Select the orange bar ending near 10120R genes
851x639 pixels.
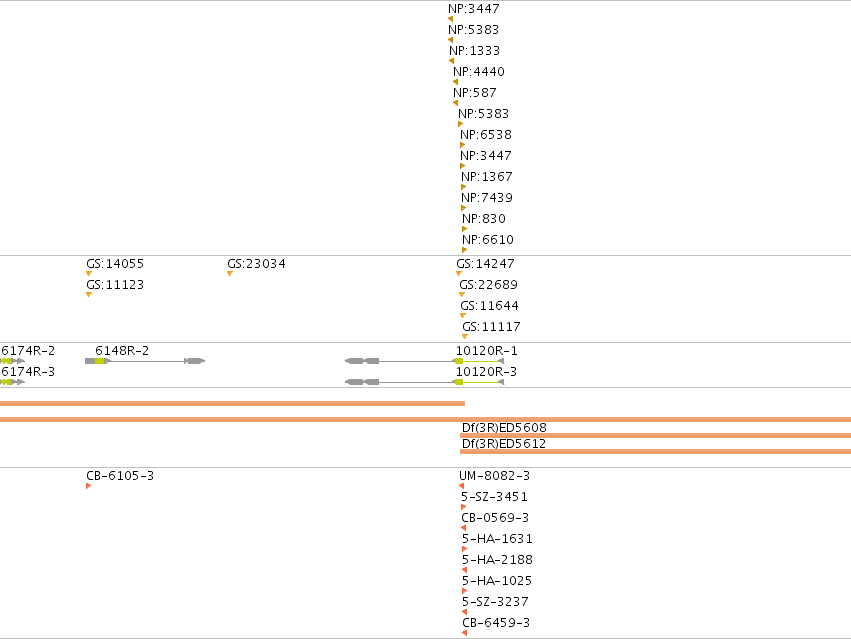click(x=232, y=403)
